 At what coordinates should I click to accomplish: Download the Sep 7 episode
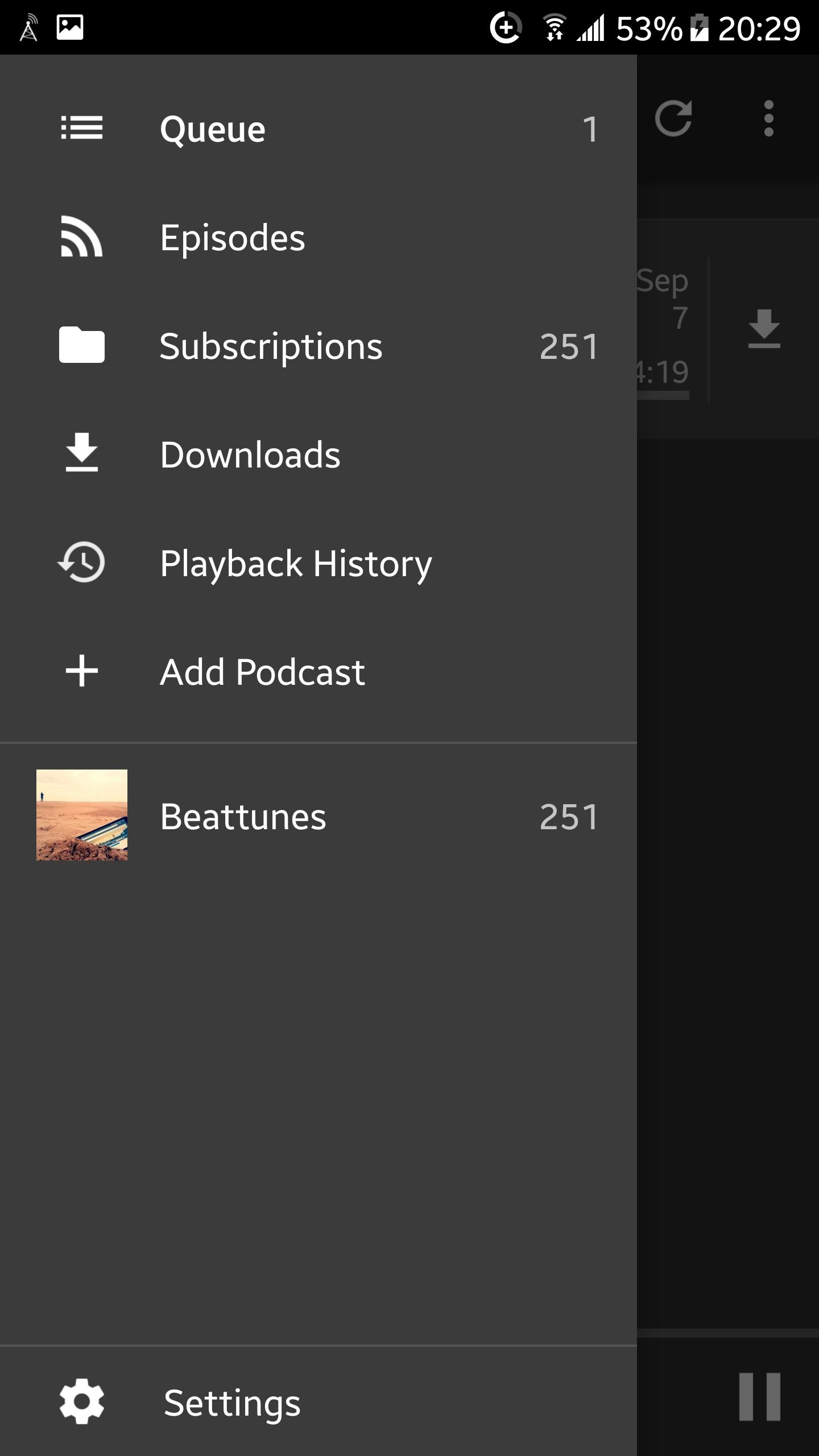pyautogui.click(x=764, y=329)
